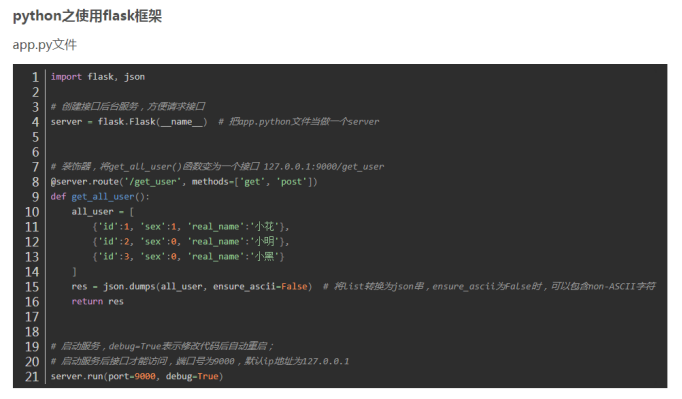Click the comment '把app.python文件当做一个server'

point(299,122)
